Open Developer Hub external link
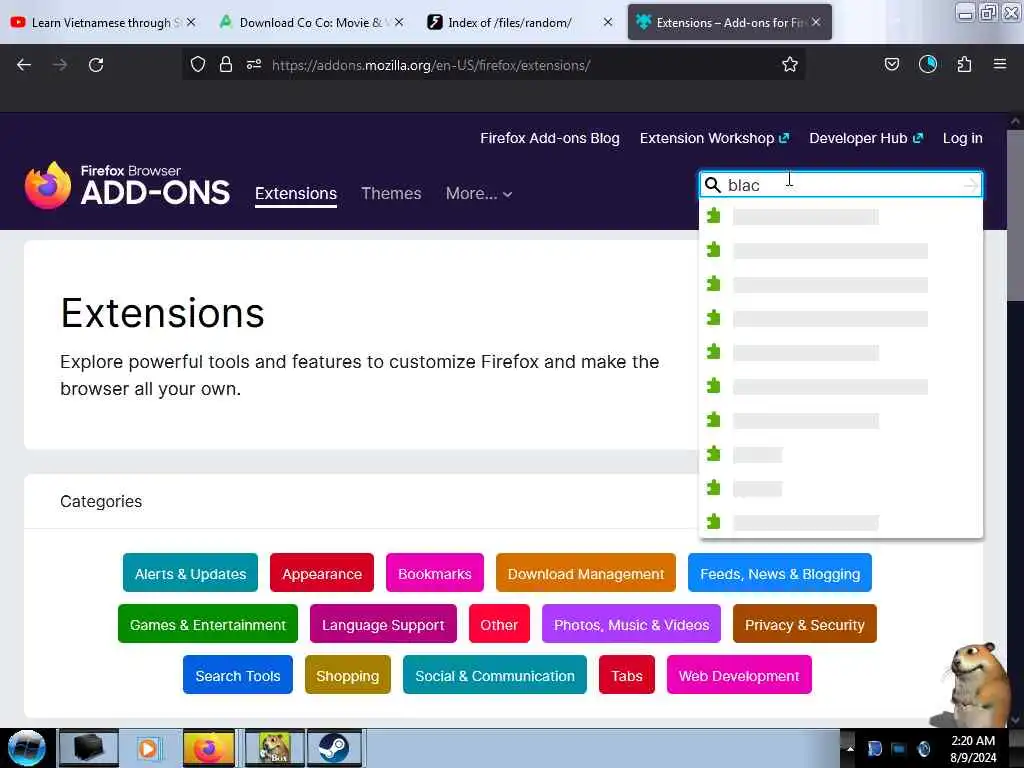1024x768 pixels. coord(866,138)
